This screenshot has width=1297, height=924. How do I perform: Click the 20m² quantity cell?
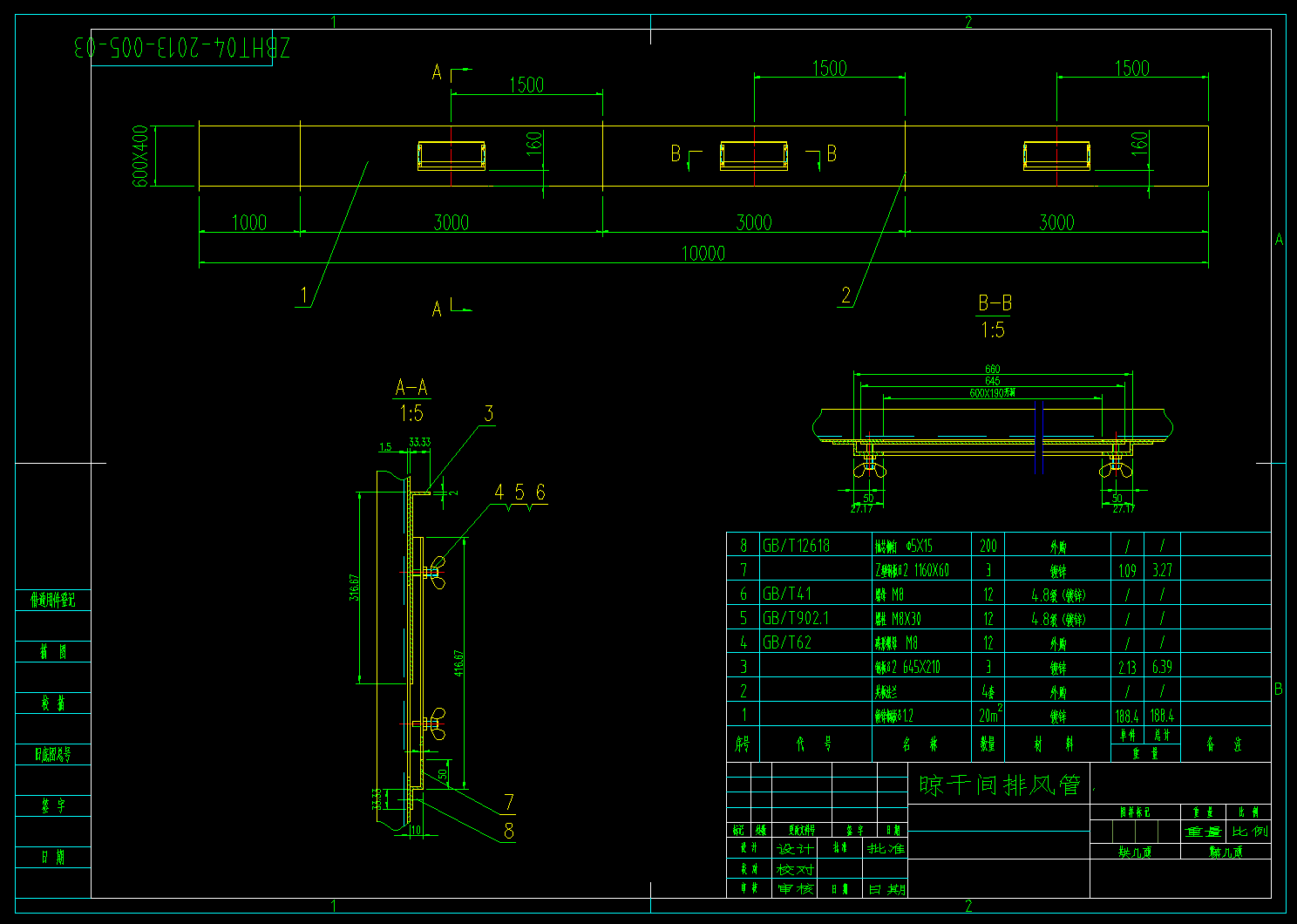990,715
